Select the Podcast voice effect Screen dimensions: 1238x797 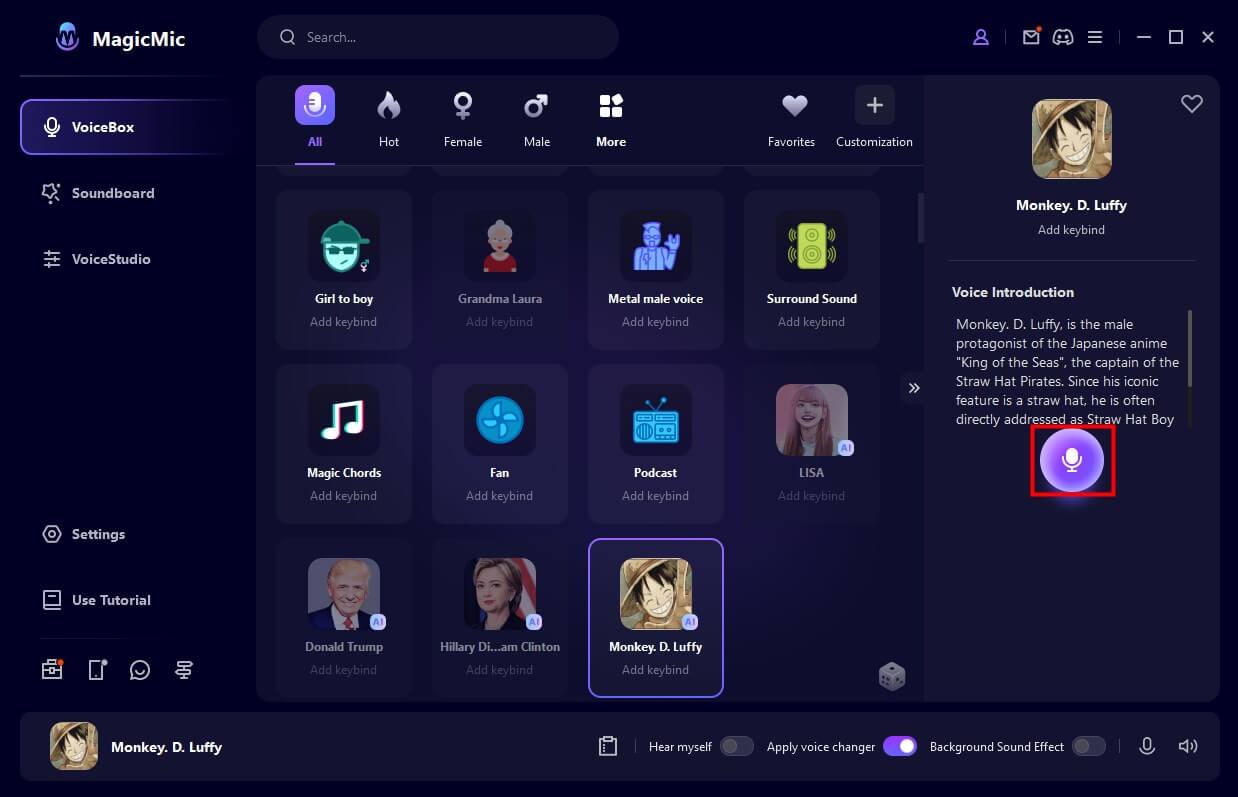tap(656, 443)
